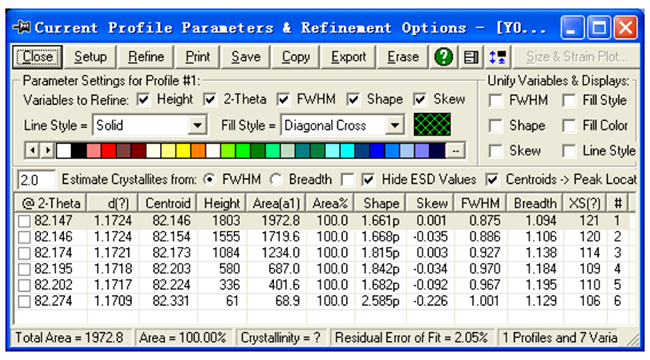Enable unify Line Style checkbox

coord(569,151)
